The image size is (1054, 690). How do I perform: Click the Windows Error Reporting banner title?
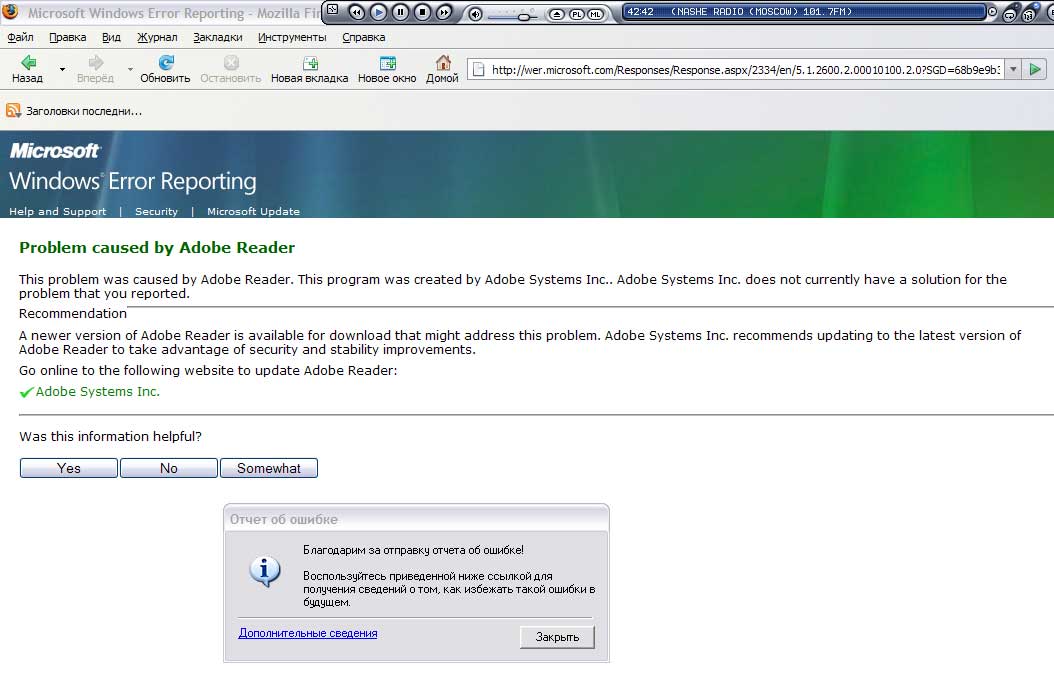coord(132,181)
